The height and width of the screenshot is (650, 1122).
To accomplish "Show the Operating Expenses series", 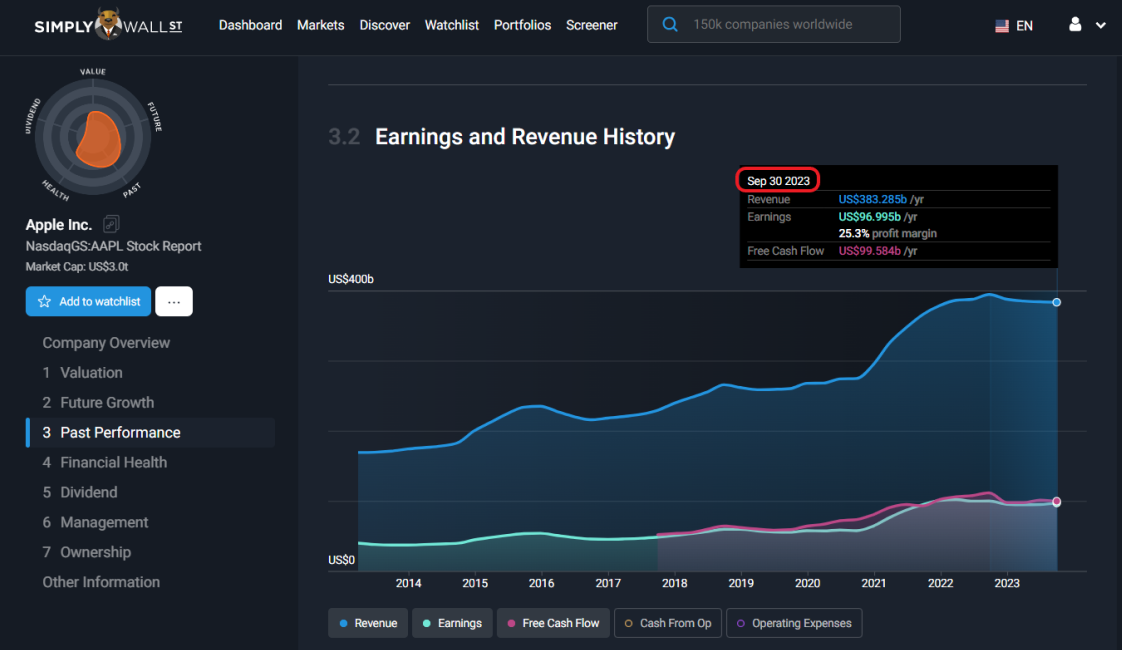I will (x=794, y=622).
